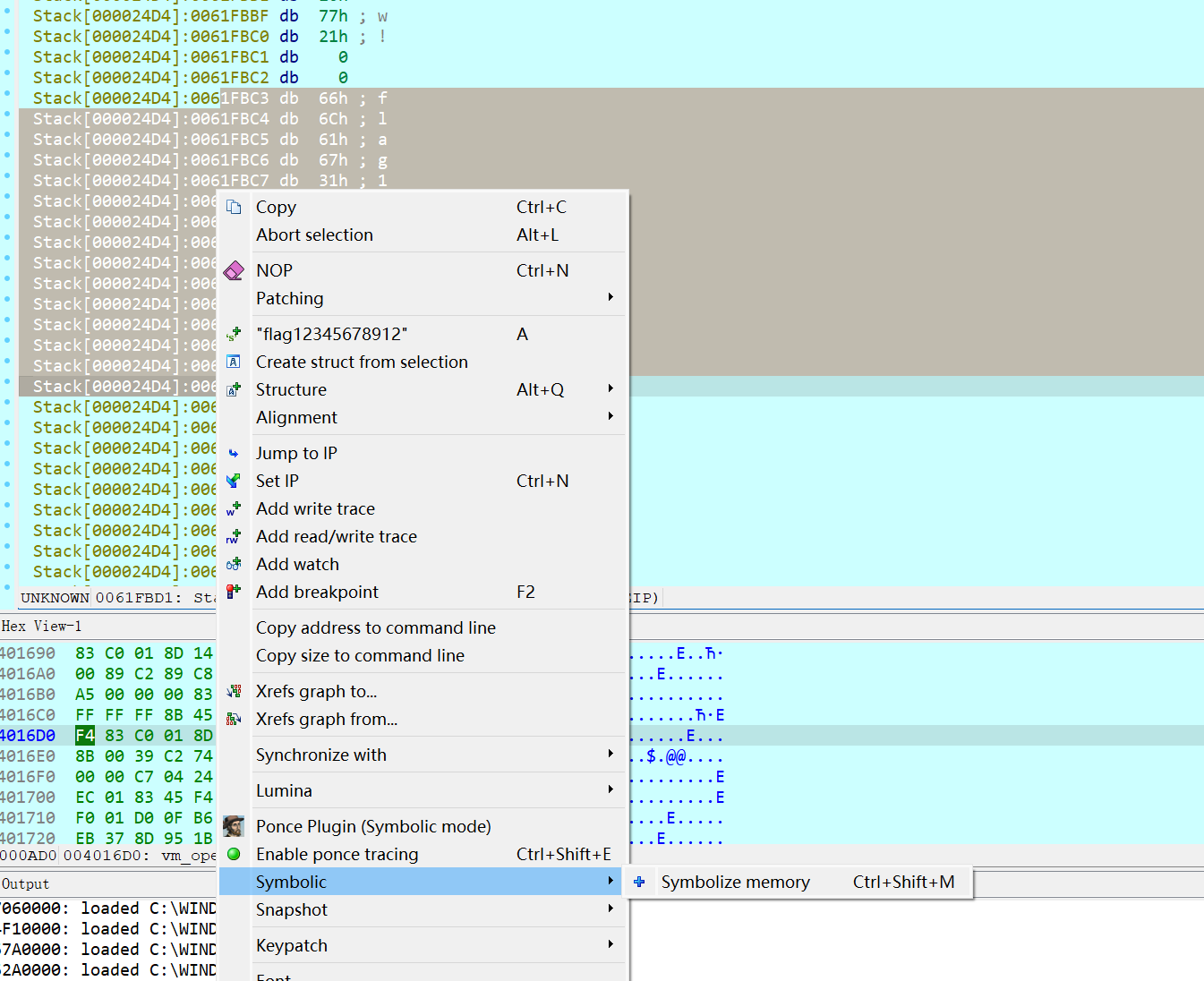The width and height of the screenshot is (1204, 981).
Task: Expand the Patching submenu arrow
Action: pyautogui.click(x=611, y=297)
